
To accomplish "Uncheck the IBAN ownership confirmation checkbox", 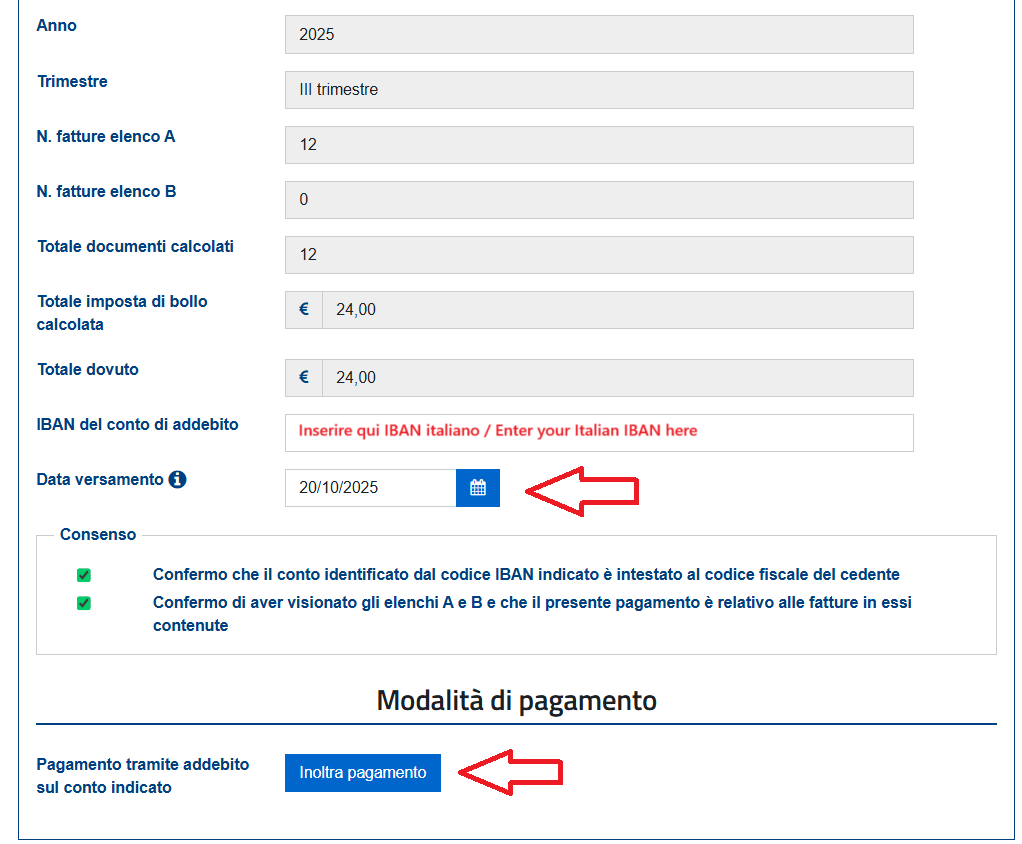I will tap(85, 576).
